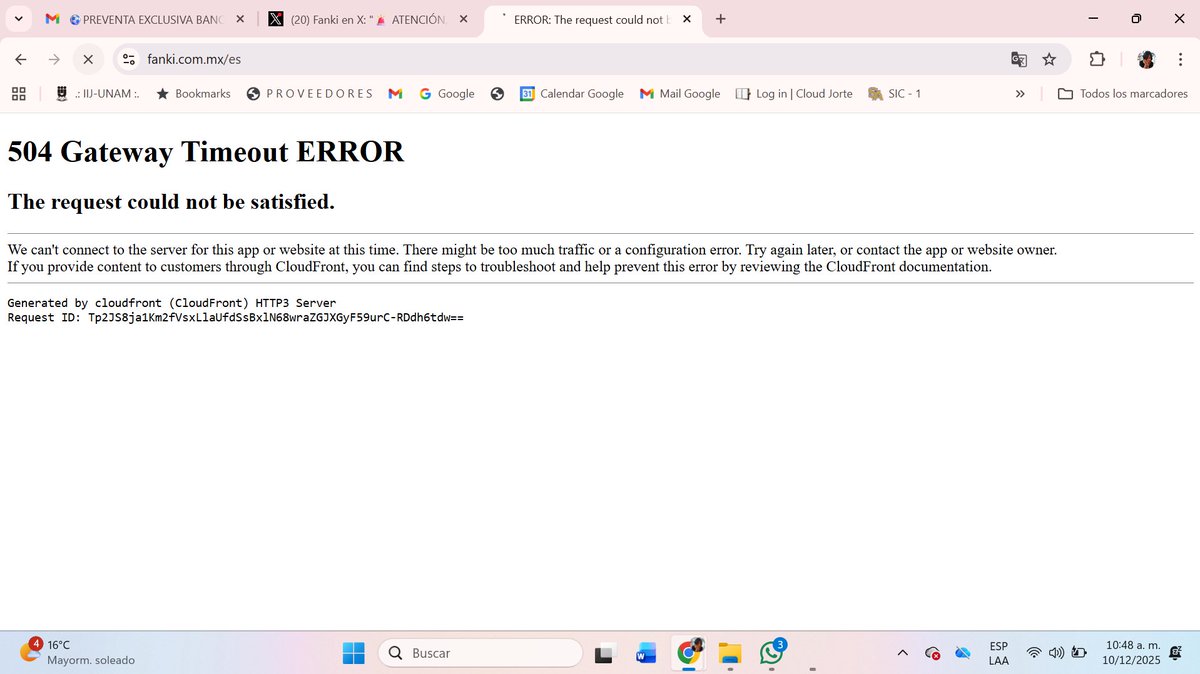
Task: Open the tab search dropdown arrow
Action: (x=18, y=19)
